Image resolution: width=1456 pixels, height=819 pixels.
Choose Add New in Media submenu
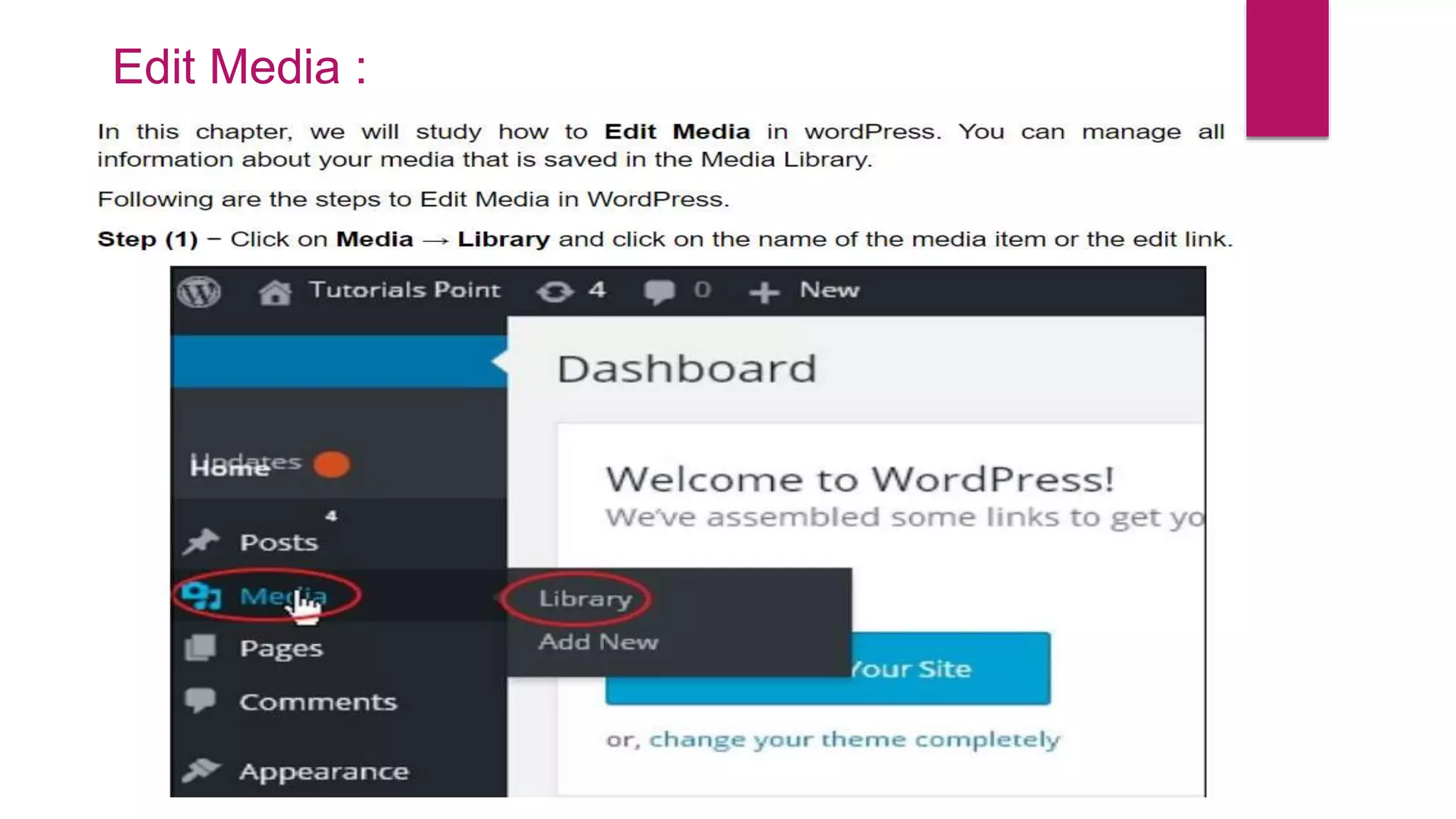[x=599, y=642]
